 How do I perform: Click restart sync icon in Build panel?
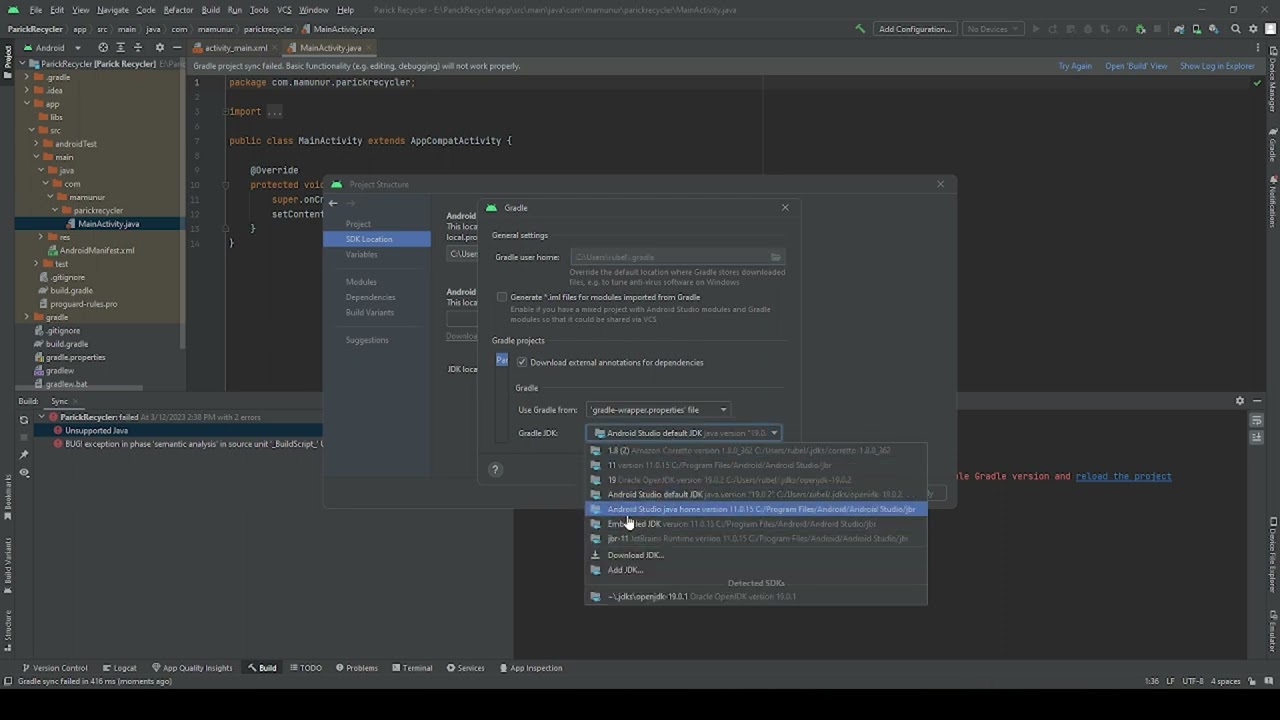point(24,420)
